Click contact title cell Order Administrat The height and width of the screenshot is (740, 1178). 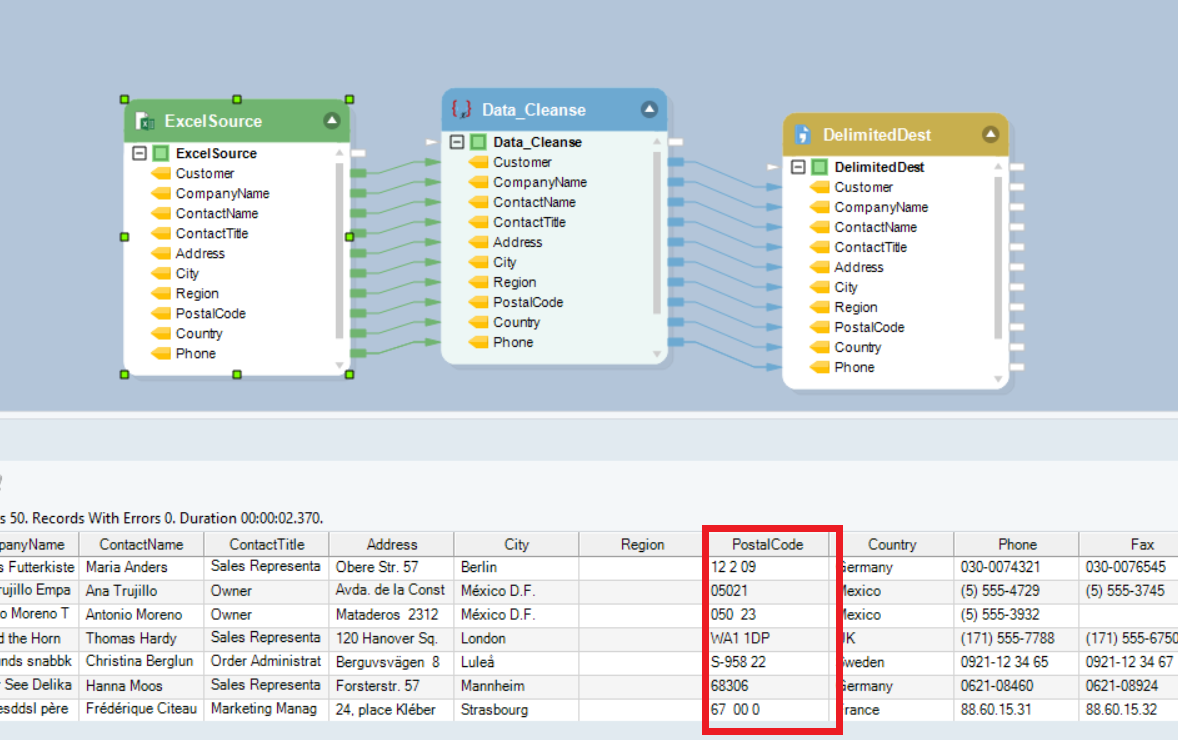tap(267, 662)
